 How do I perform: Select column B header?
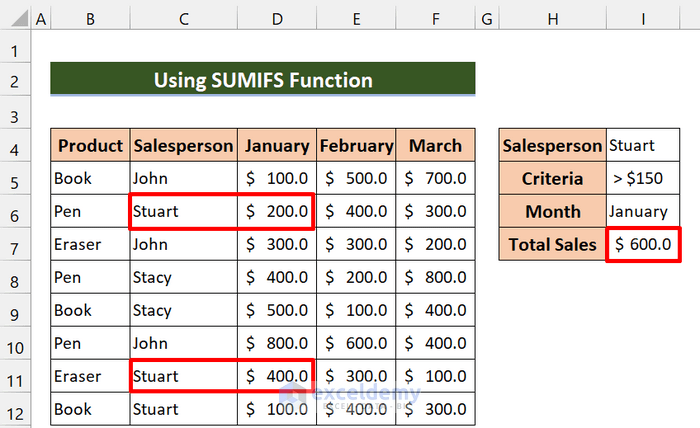click(x=91, y=19)
